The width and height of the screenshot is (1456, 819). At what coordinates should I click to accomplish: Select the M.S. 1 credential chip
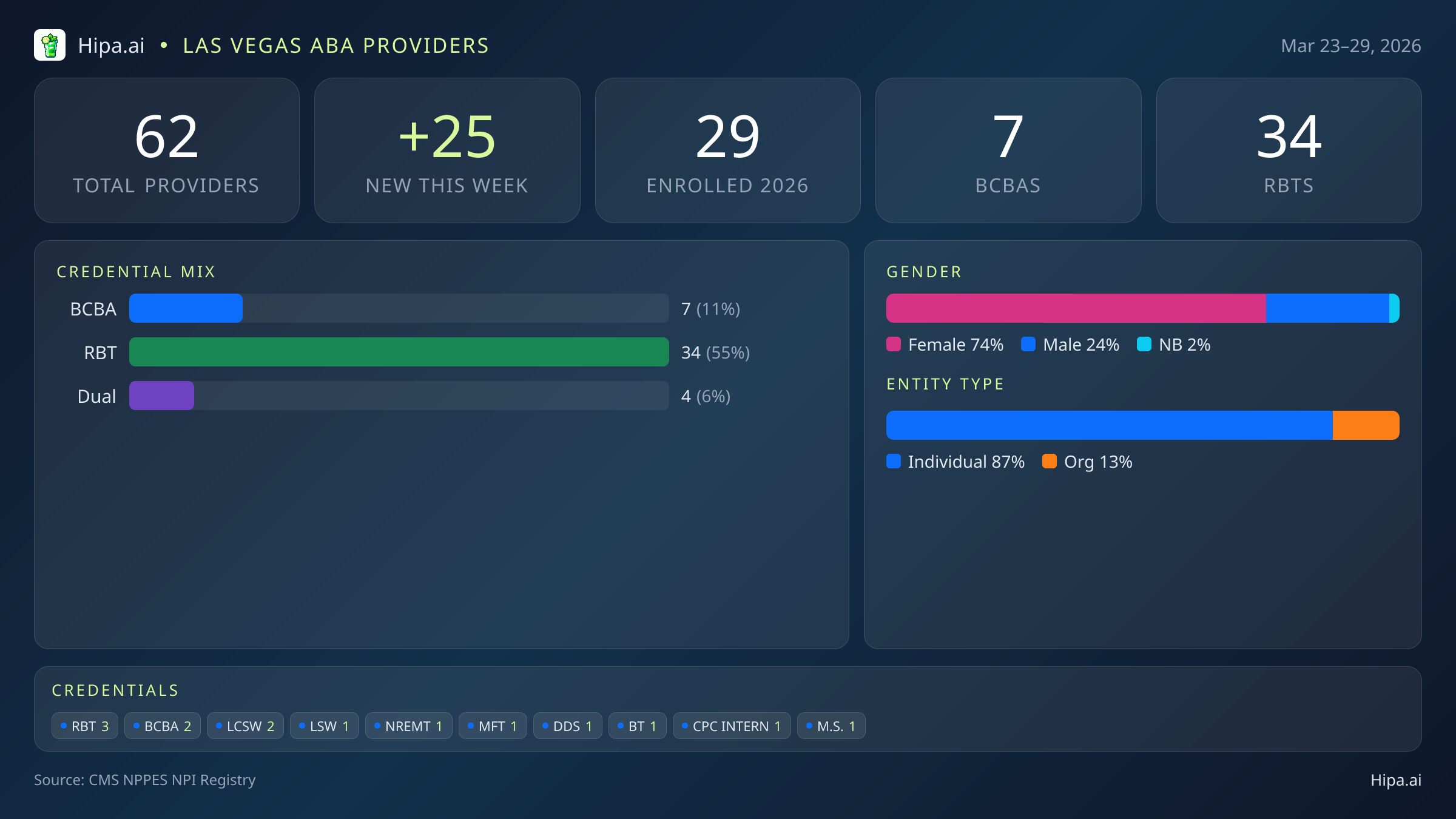(x=831, y=726)
